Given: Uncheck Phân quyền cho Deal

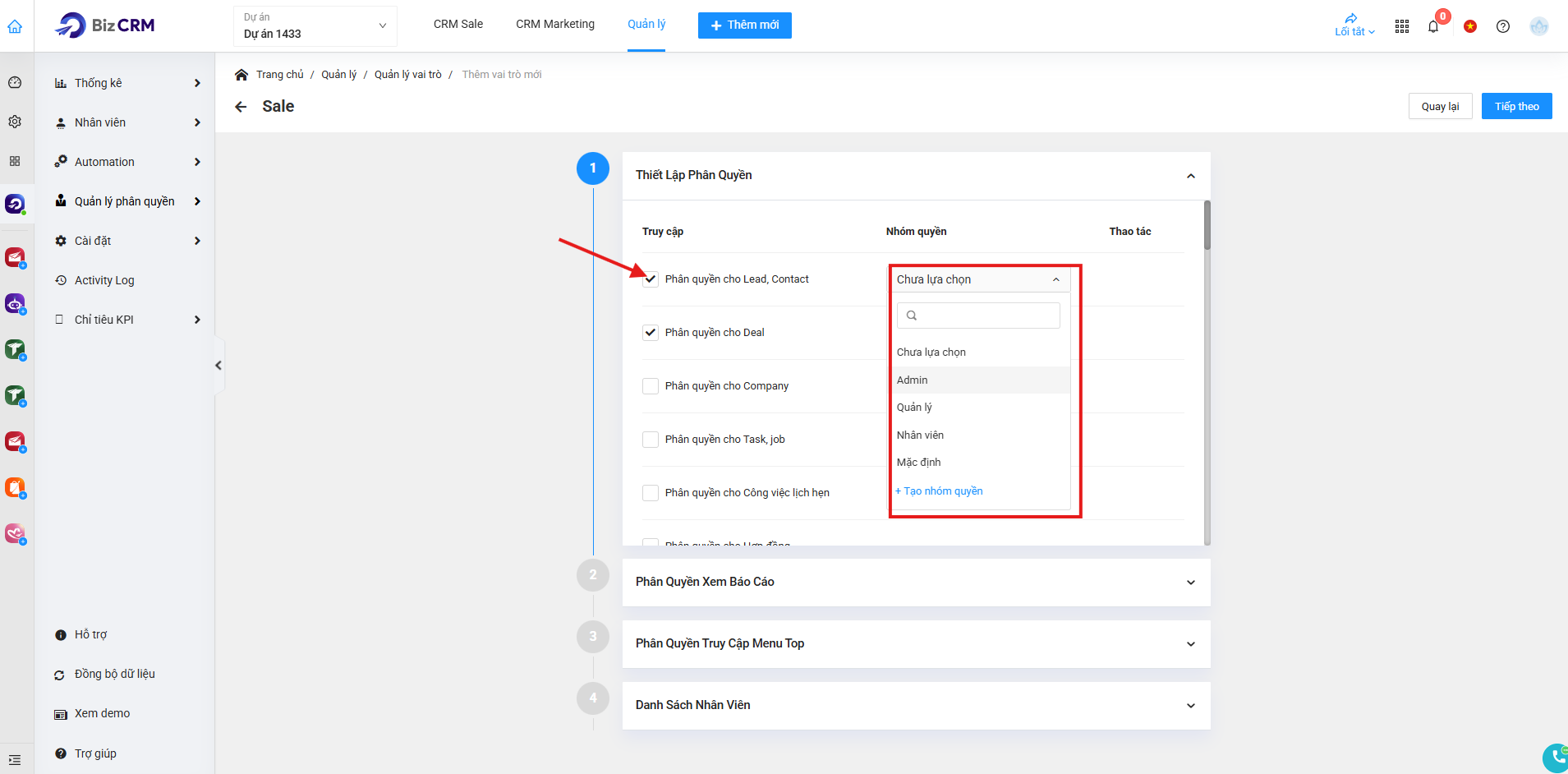Looking at the screenshot, I should pos(651,333).
